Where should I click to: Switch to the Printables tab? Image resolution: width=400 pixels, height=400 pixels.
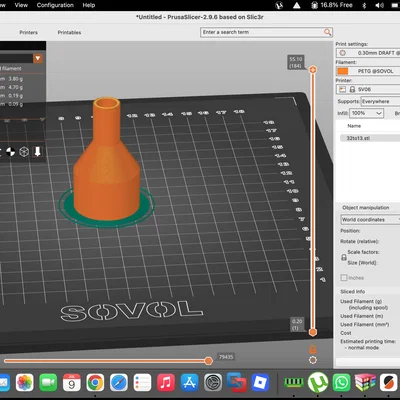click(x=69, y=32)
